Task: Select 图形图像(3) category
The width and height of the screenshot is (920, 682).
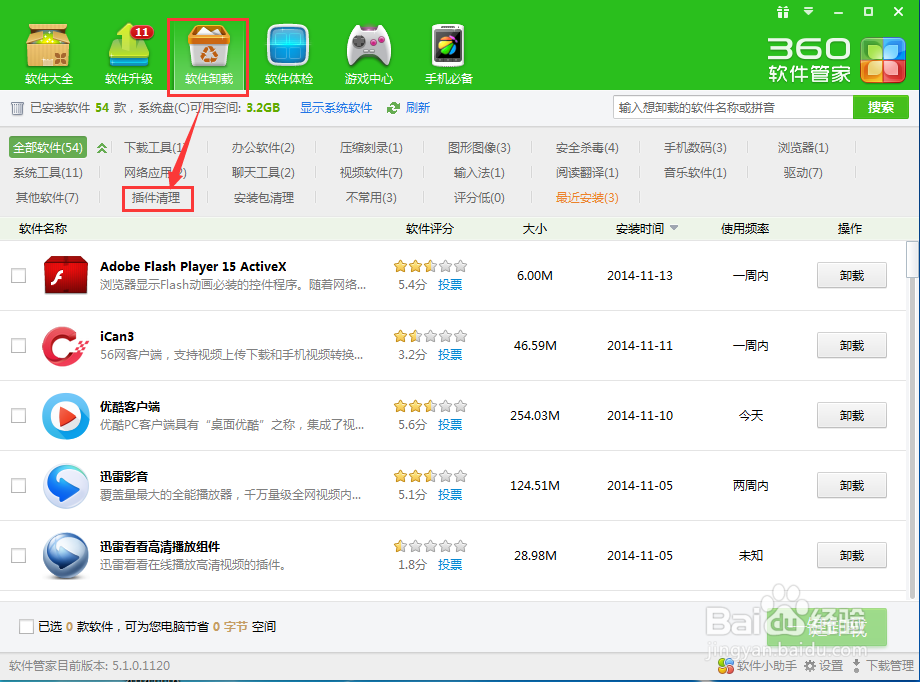Action: tap(479, 148)
